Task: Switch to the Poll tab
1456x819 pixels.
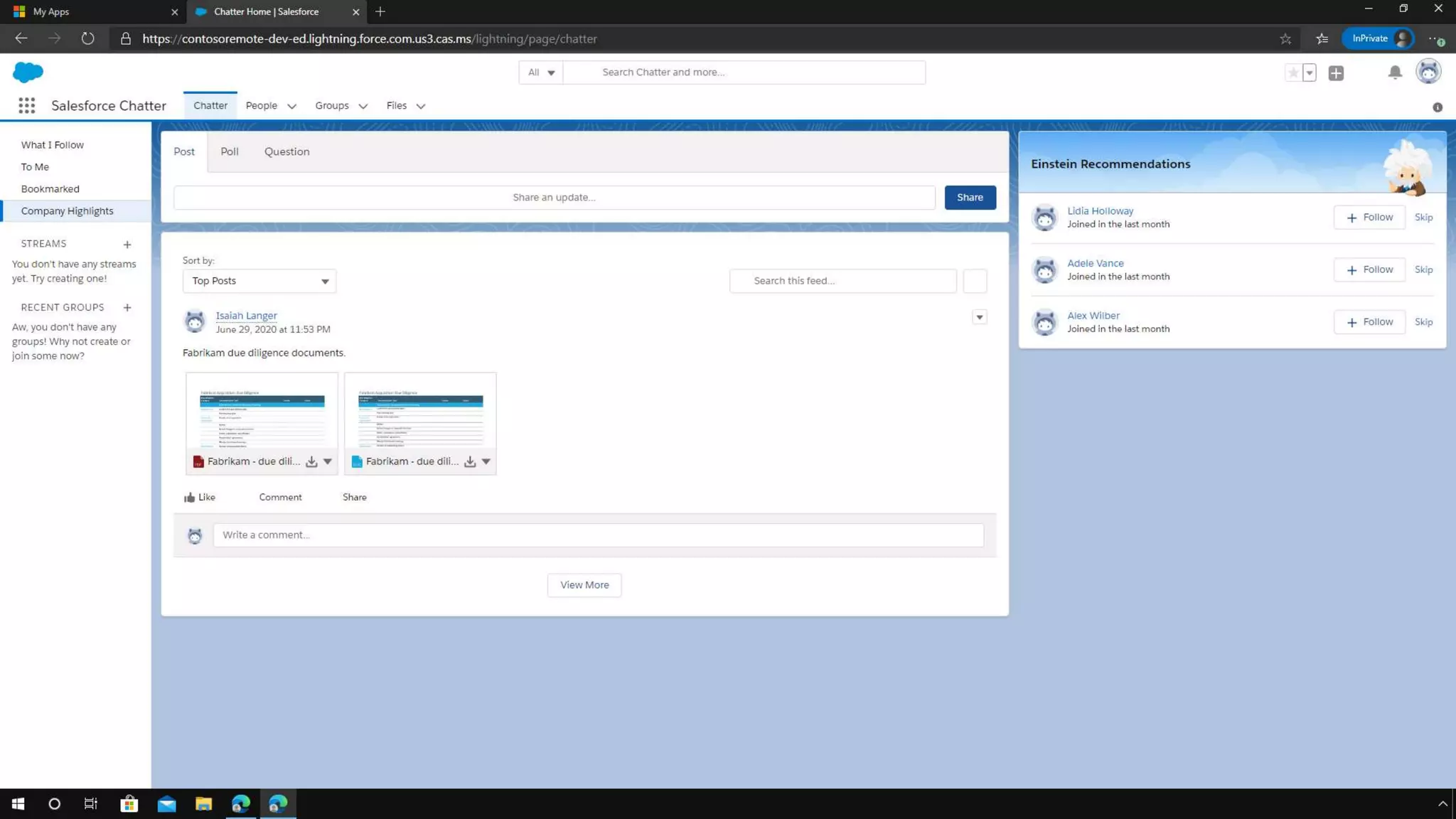Action: point(229,151)
